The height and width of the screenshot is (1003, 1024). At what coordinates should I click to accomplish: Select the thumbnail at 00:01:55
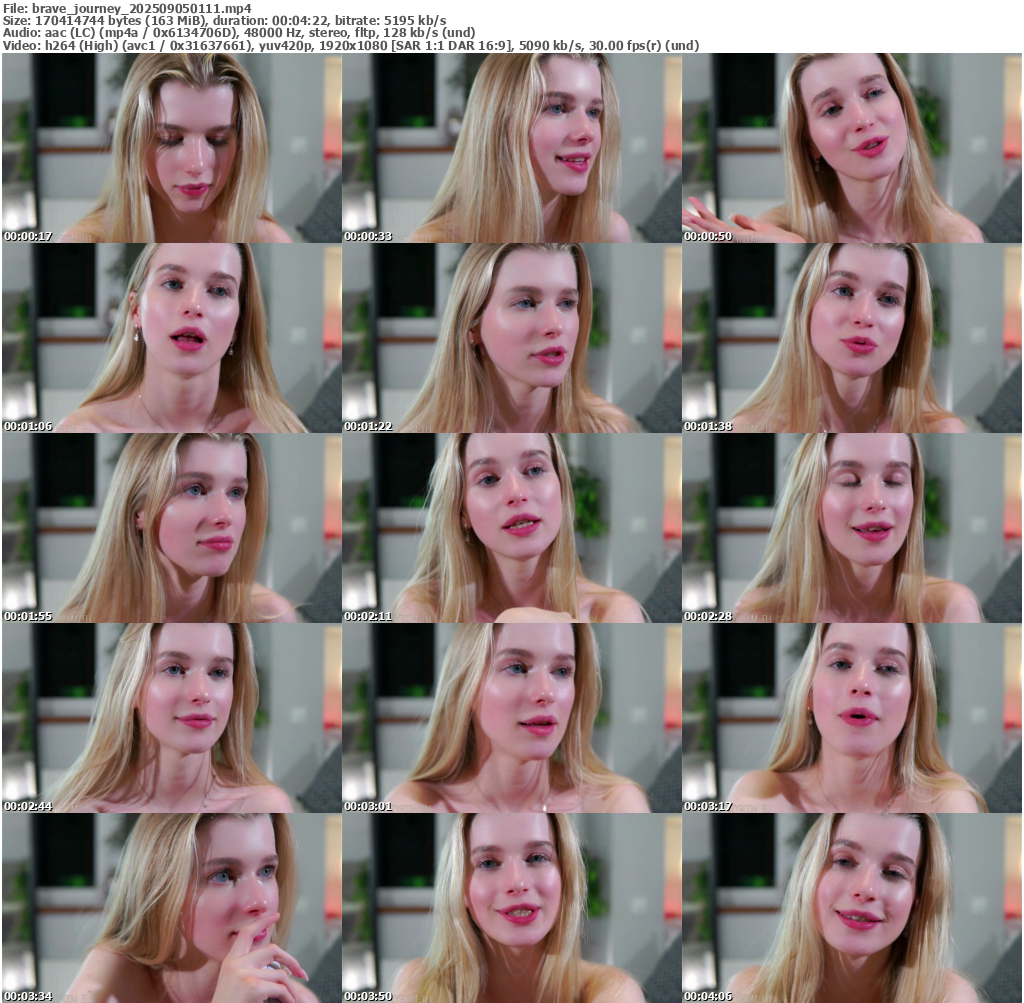pos(172,528)
